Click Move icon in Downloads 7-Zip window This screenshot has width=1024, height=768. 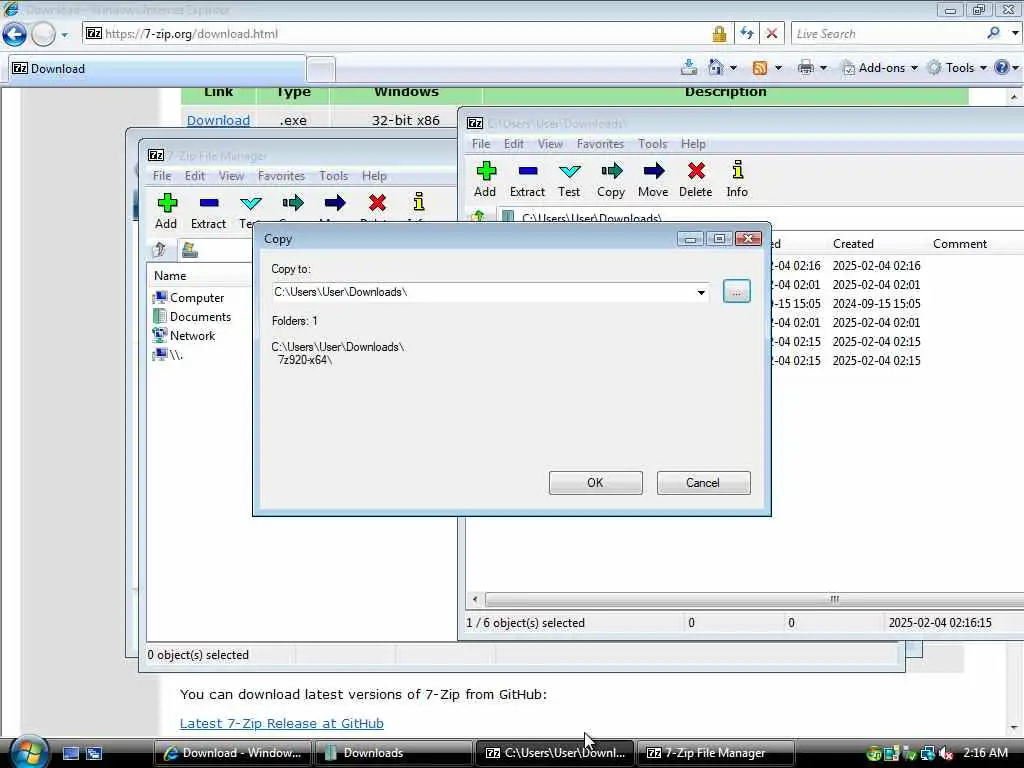(x=654, y=171)
